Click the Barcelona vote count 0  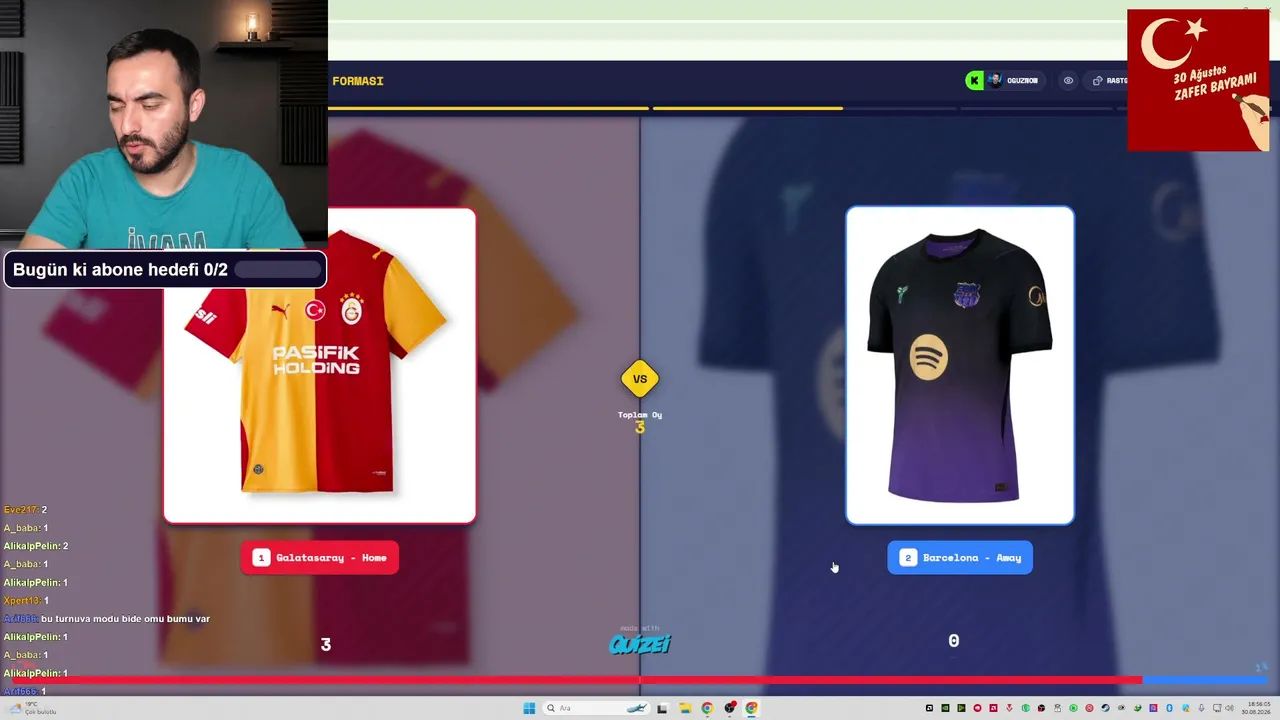[954, 641]
